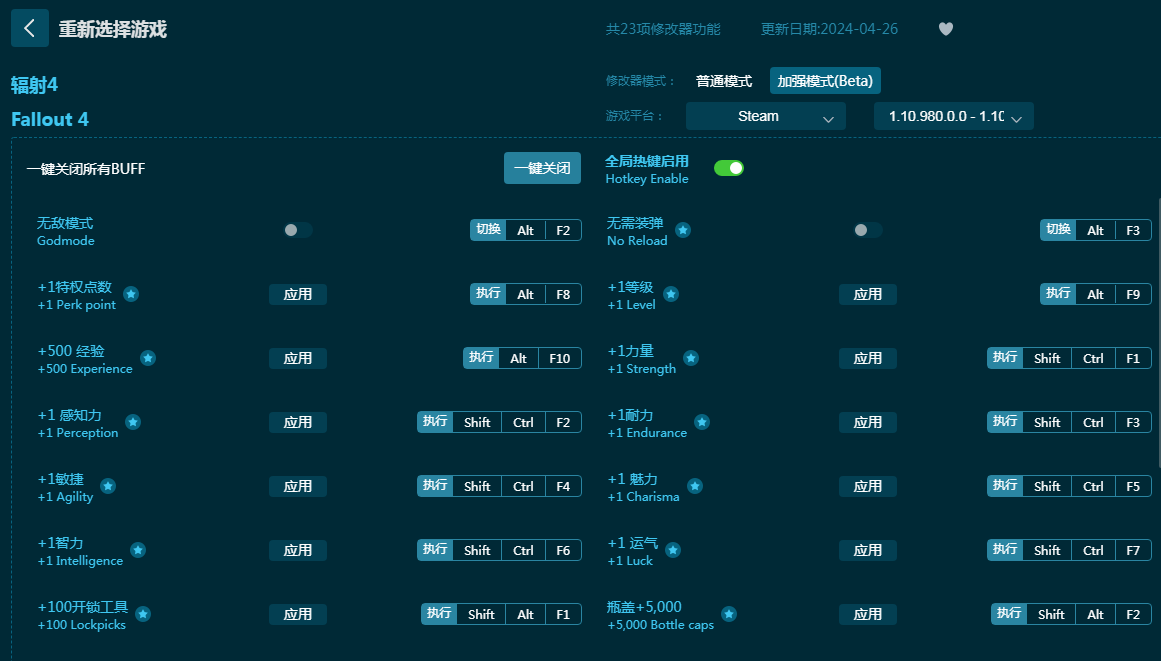Click 切换 label on Godmode hotkey

point(489,230)
